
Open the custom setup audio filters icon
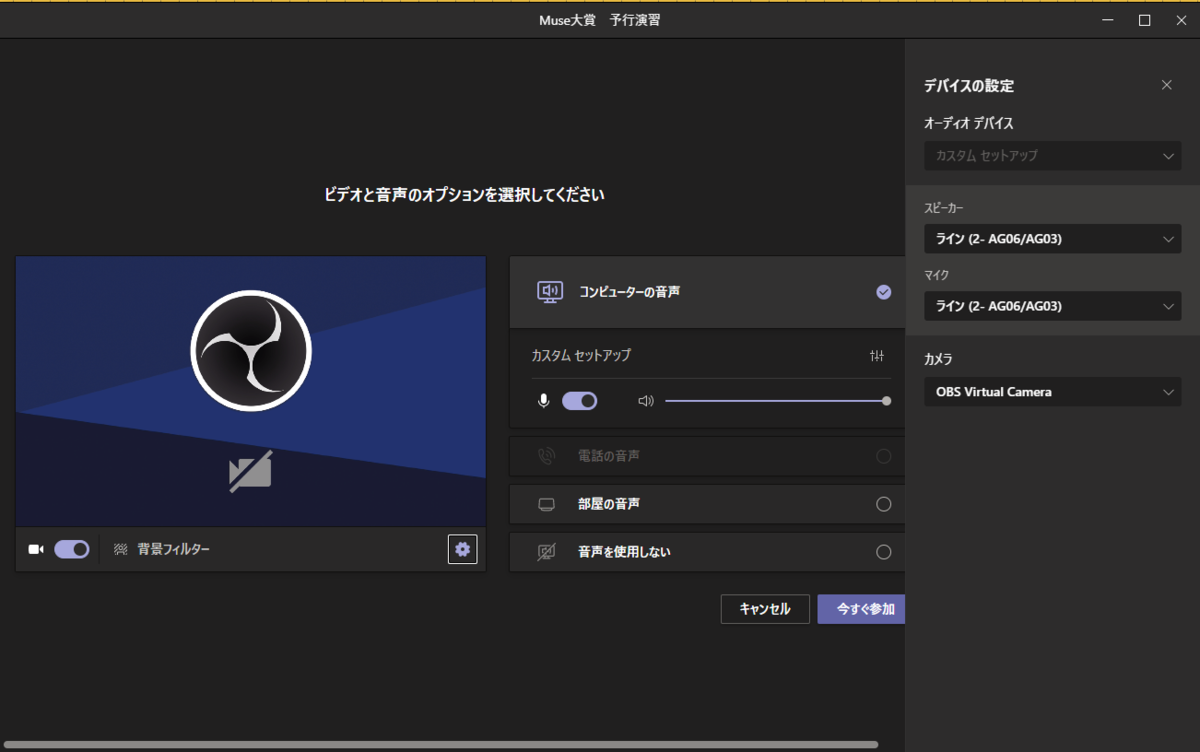coord(877,355)
